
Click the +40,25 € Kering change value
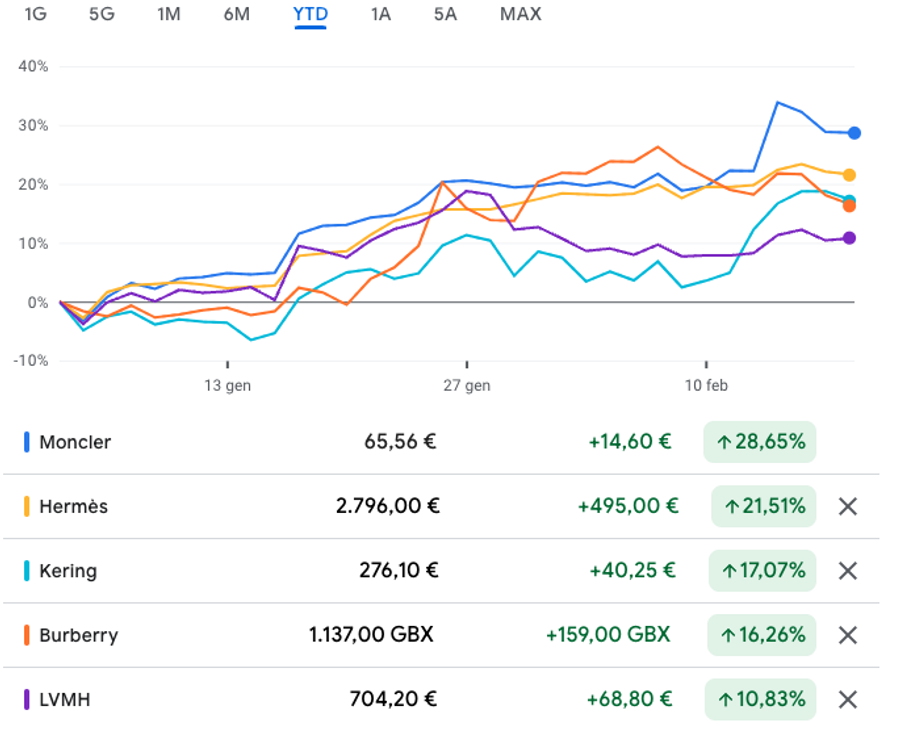(x=633, y=570)
